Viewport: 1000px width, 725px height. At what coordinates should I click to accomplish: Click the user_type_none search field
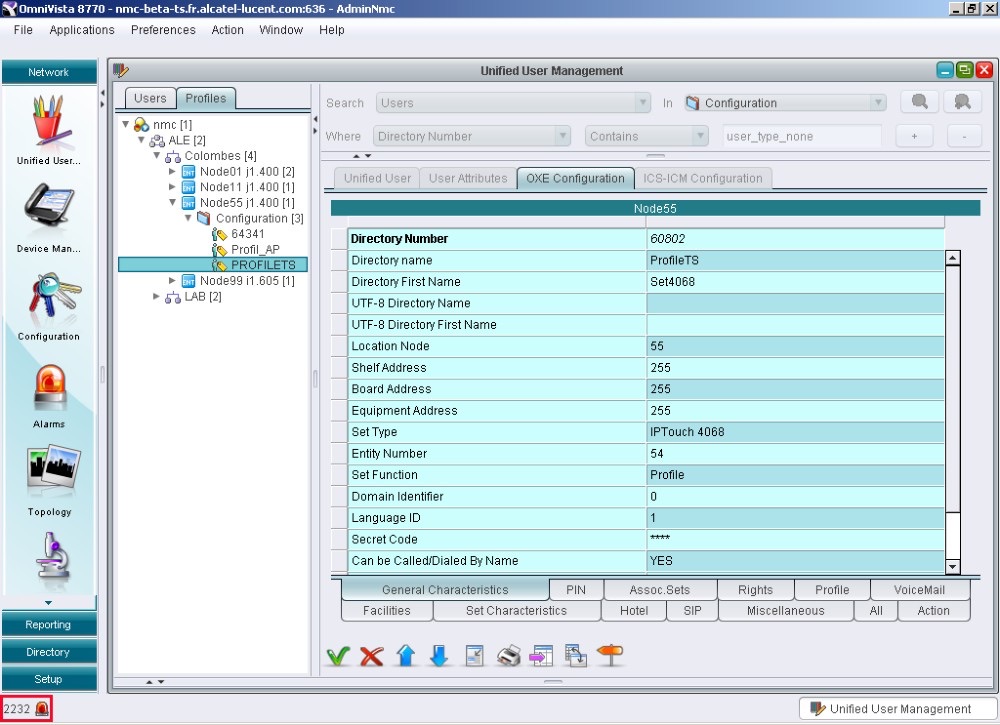coord(802,136)
